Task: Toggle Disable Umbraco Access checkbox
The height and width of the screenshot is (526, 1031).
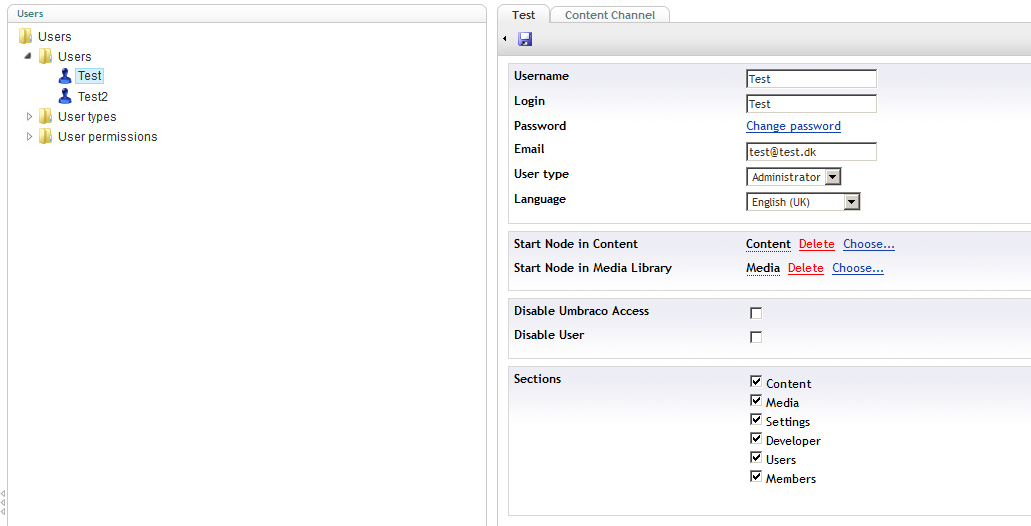Action: 756,313
